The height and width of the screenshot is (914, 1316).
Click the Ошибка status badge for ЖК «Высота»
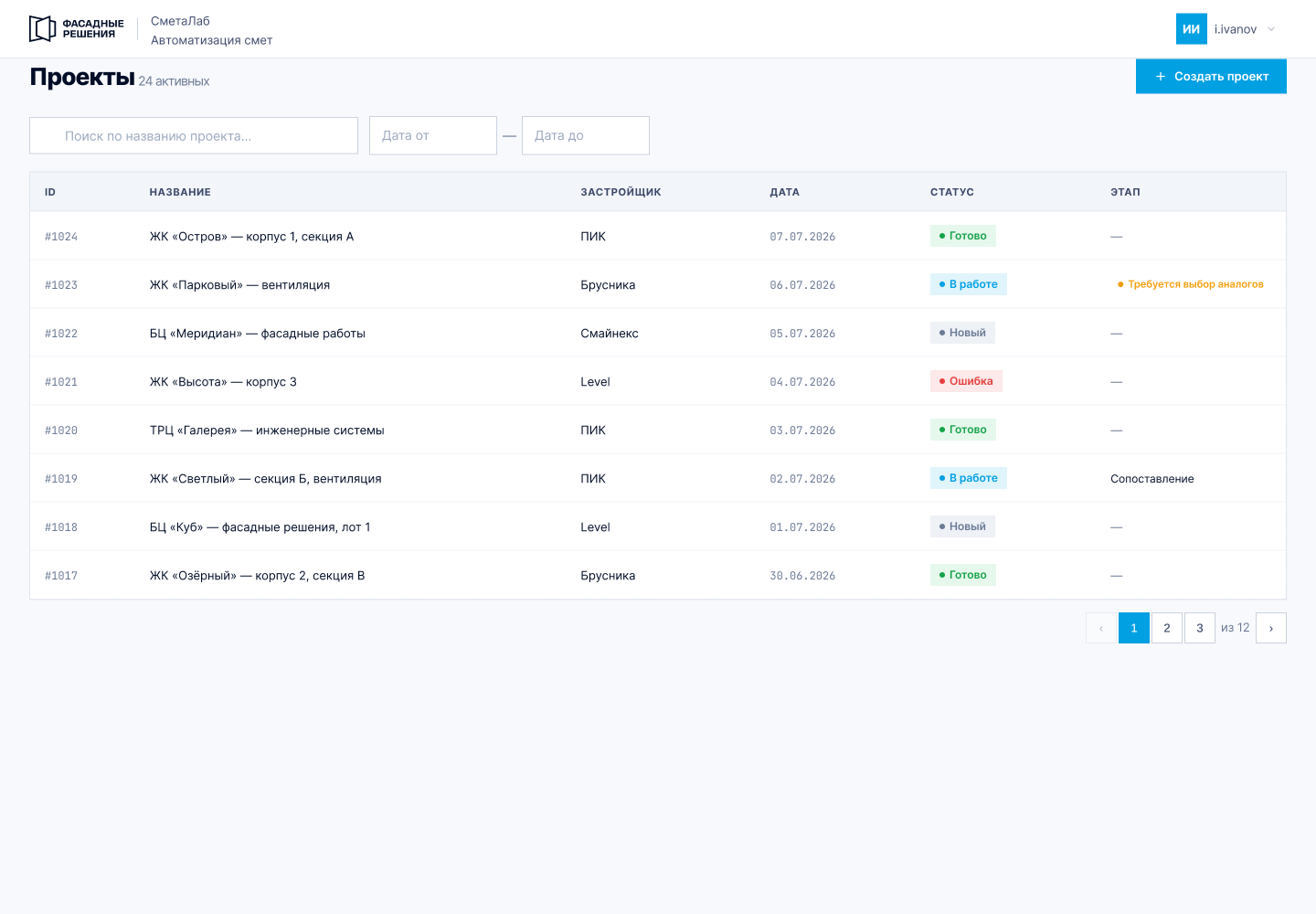click(x=966, y=381)
